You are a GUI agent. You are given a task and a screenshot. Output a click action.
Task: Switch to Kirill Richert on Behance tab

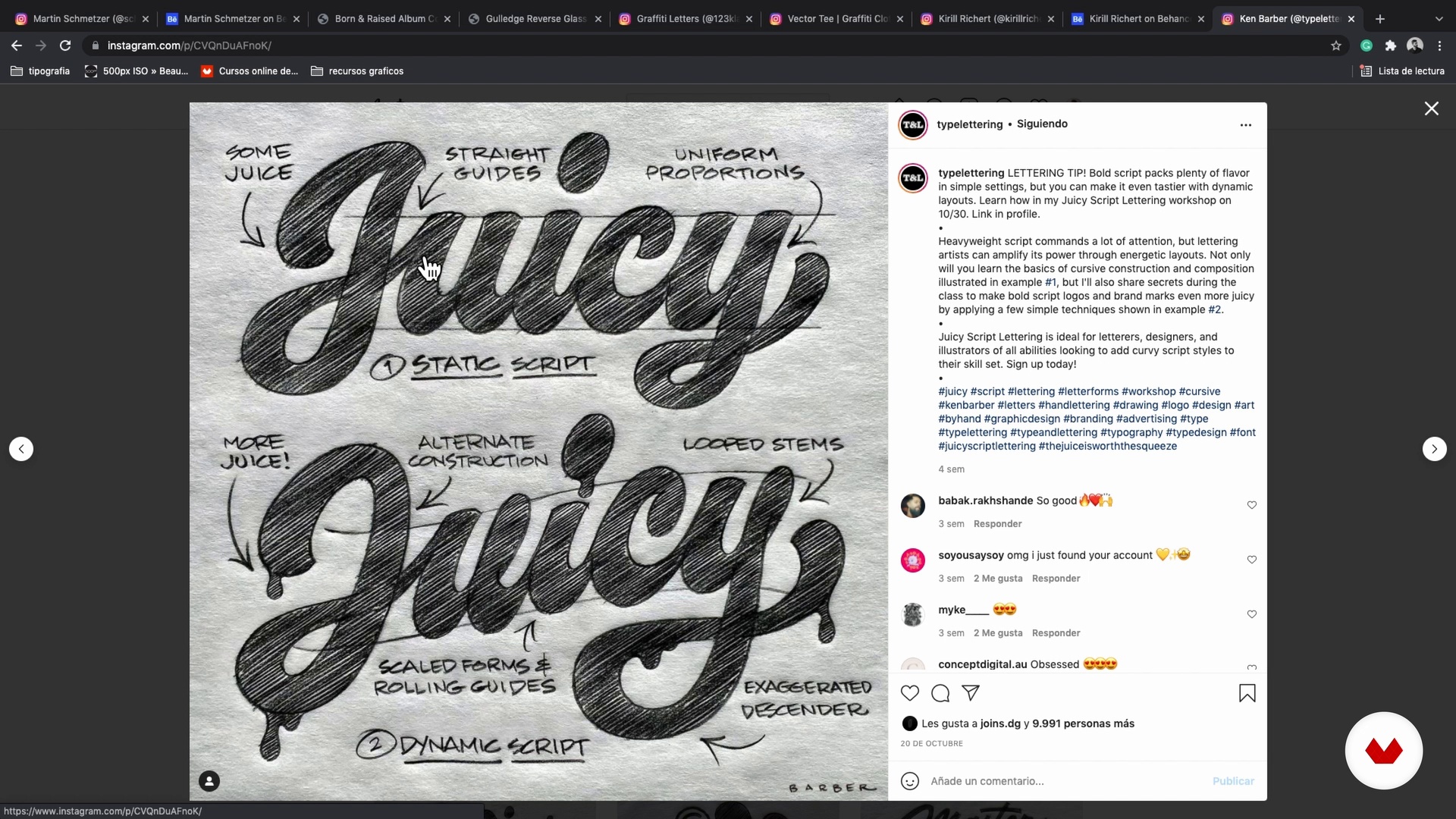pyautogui.click(x=1137, y=19)
